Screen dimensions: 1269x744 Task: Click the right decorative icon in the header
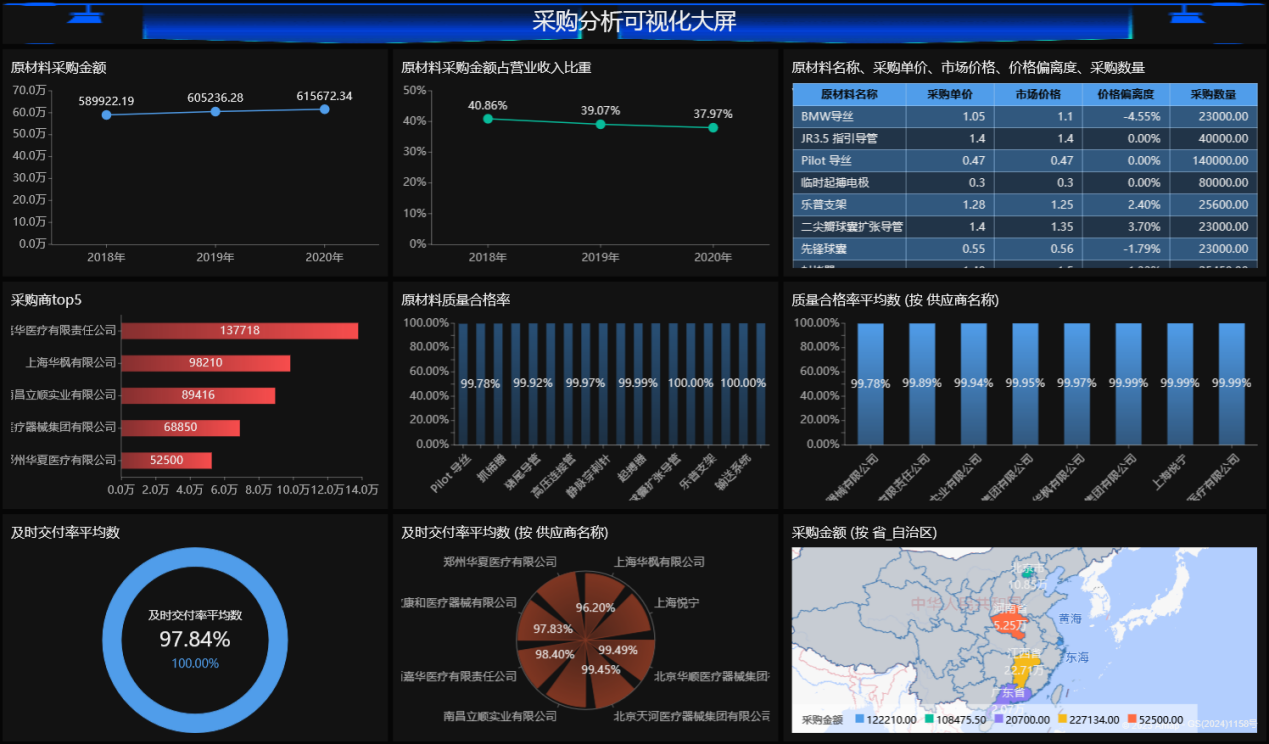coord(1186,14)
